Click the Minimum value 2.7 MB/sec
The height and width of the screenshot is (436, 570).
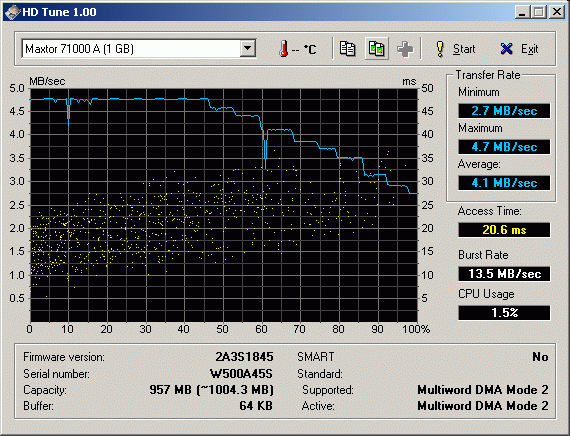point(504,111)
